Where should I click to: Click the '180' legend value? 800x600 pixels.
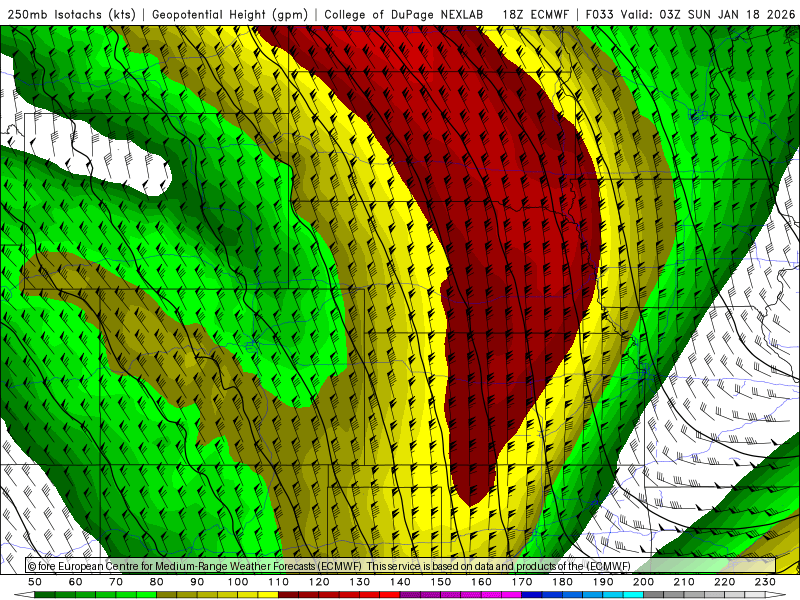[563, 582]
